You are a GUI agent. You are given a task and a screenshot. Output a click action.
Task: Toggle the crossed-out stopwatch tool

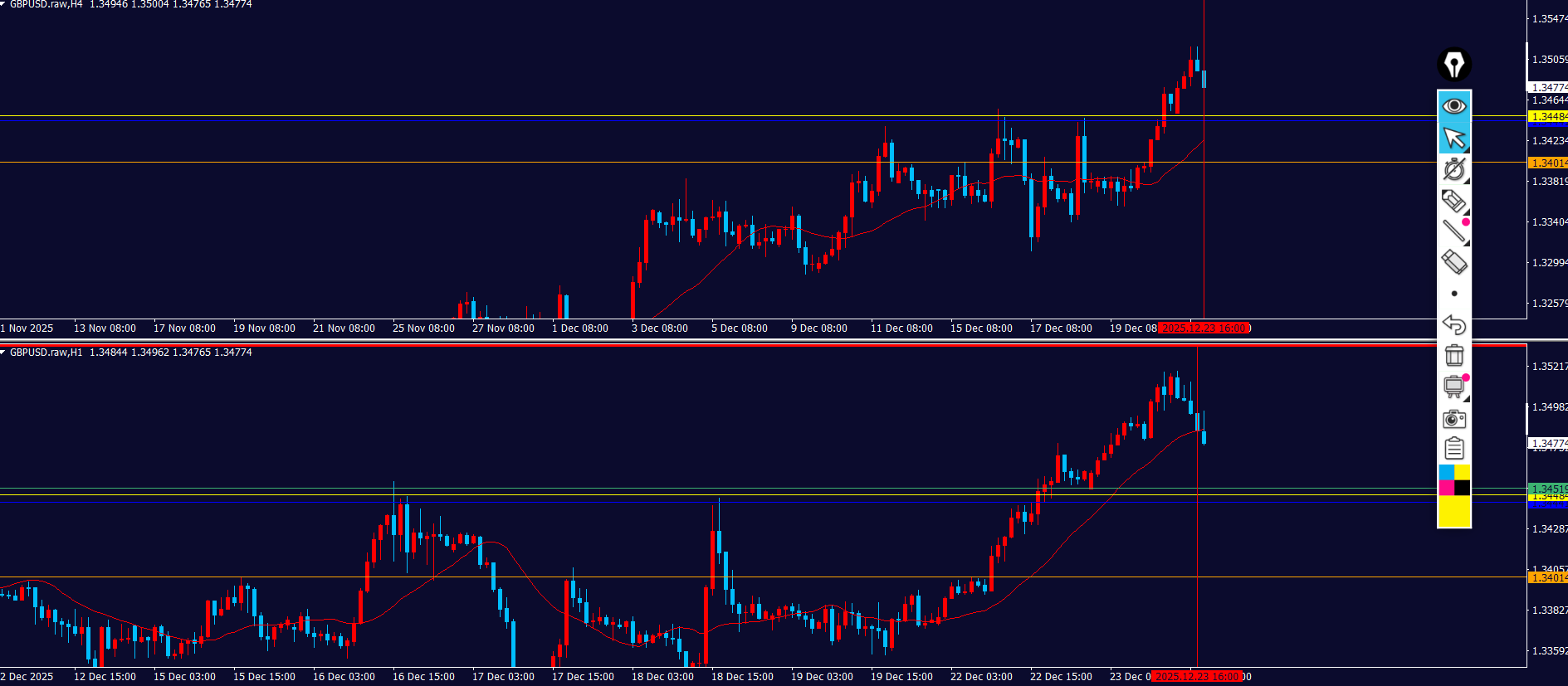(x=1453, y=169)
